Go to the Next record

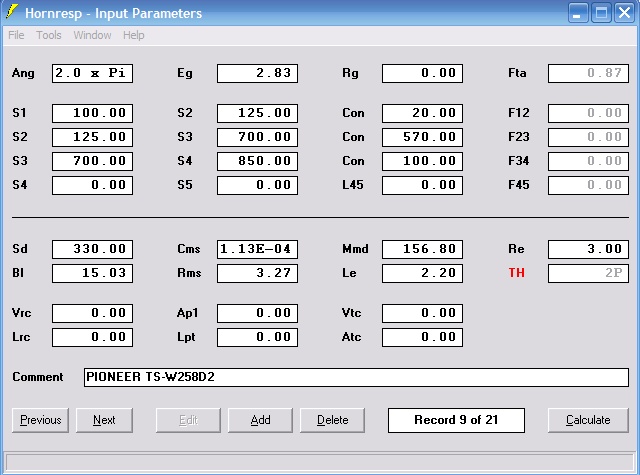[x=104, y=420]
